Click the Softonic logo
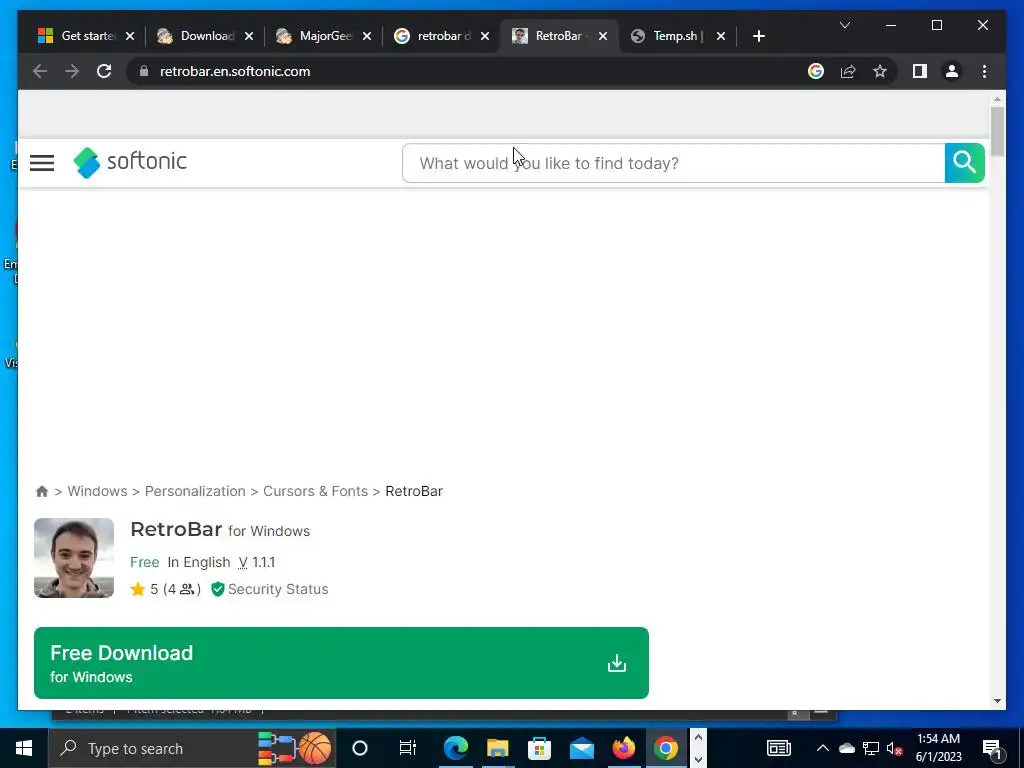Image resolution: width=1024 pixels, height=768 pixels. [x=130, y=162]
